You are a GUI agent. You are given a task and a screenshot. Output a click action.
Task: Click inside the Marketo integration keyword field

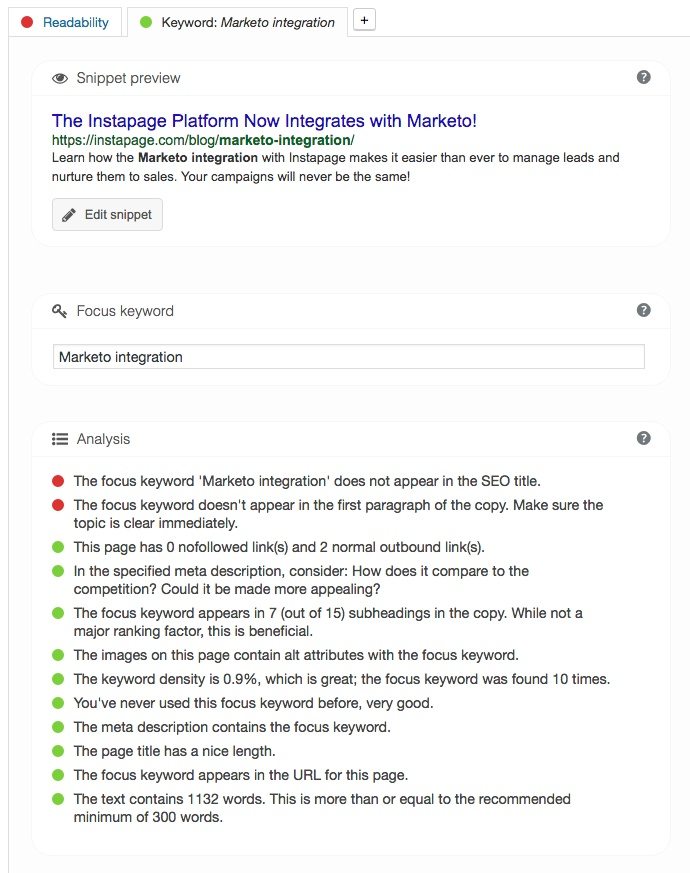pos(350,357)
